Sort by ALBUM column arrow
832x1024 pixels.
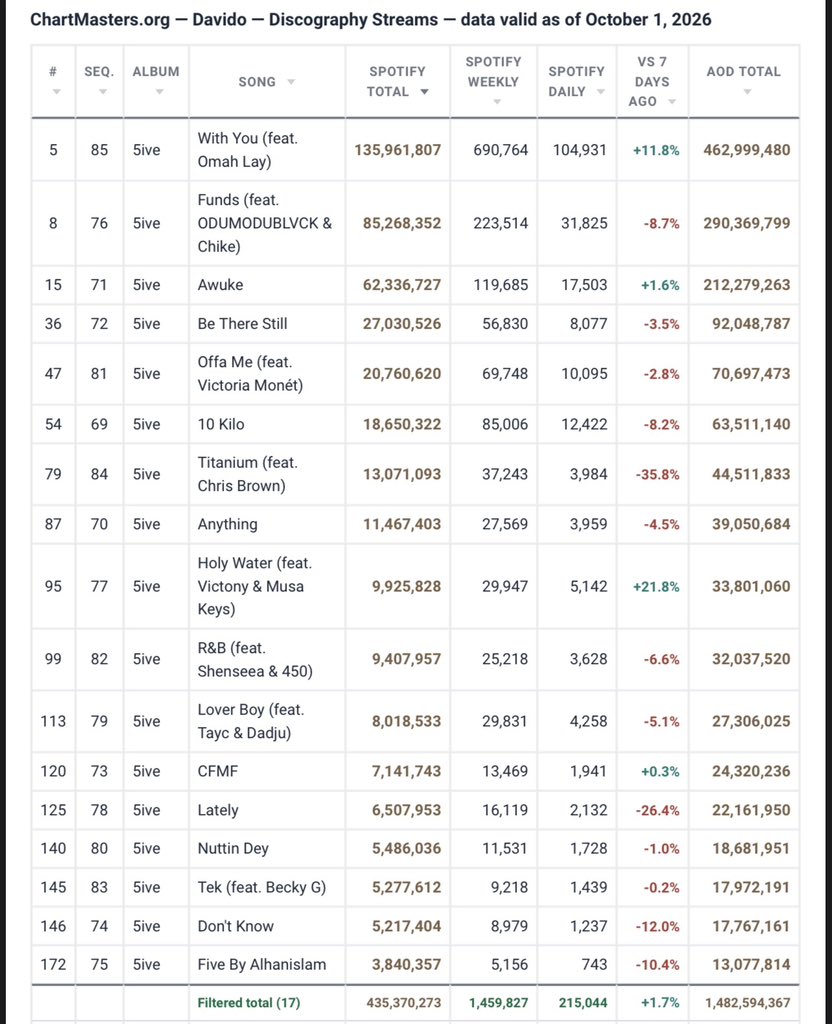coord(159,92)
